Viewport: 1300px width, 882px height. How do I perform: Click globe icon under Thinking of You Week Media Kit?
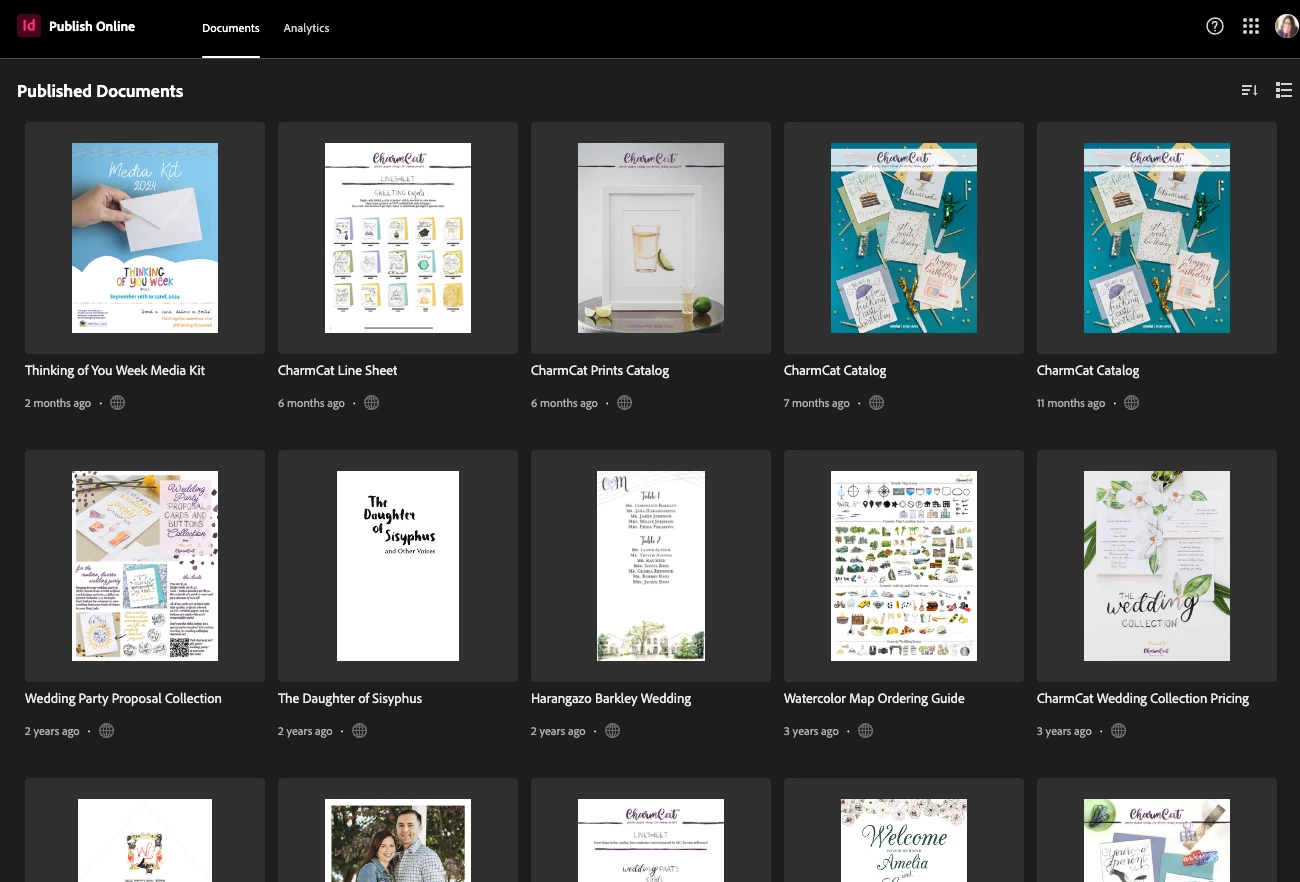(118, 403)
